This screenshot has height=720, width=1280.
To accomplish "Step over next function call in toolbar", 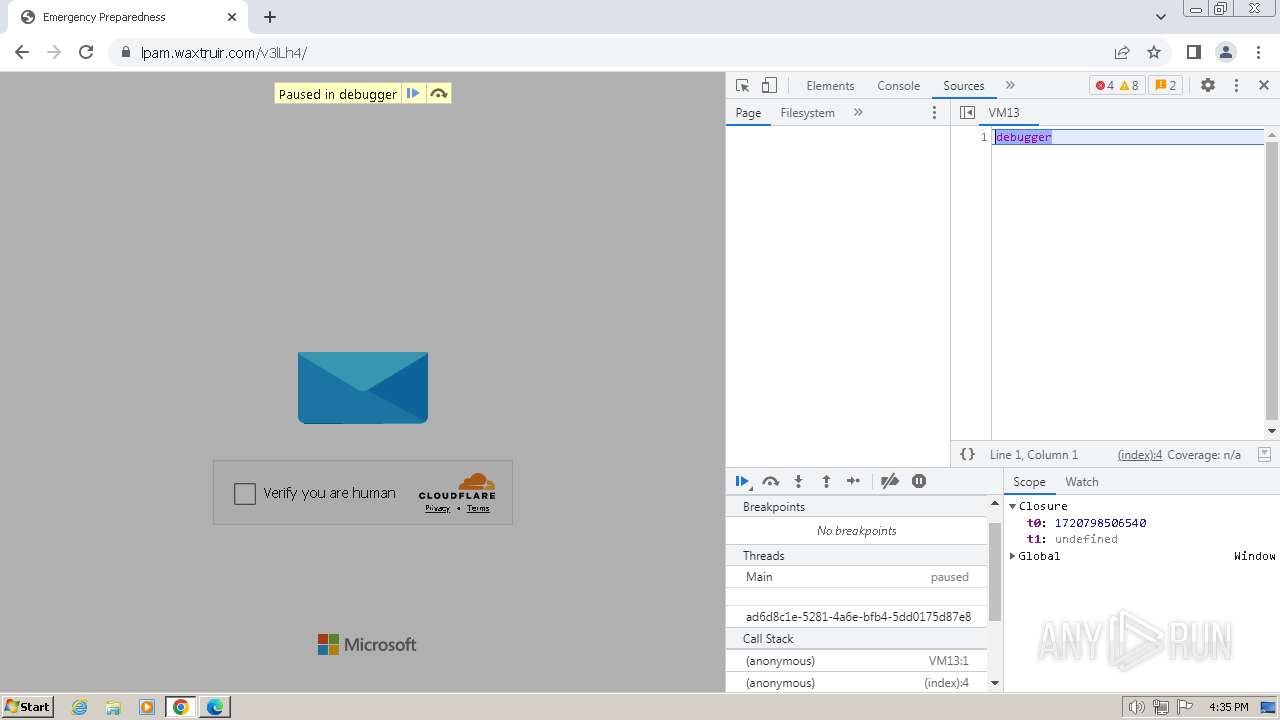I will (770, 481).
